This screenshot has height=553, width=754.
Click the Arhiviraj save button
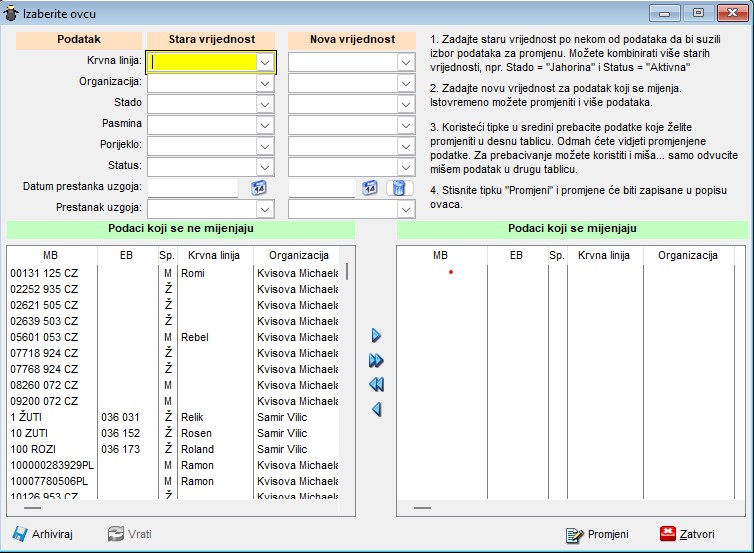pyautogui.click(x=44, y=534)
